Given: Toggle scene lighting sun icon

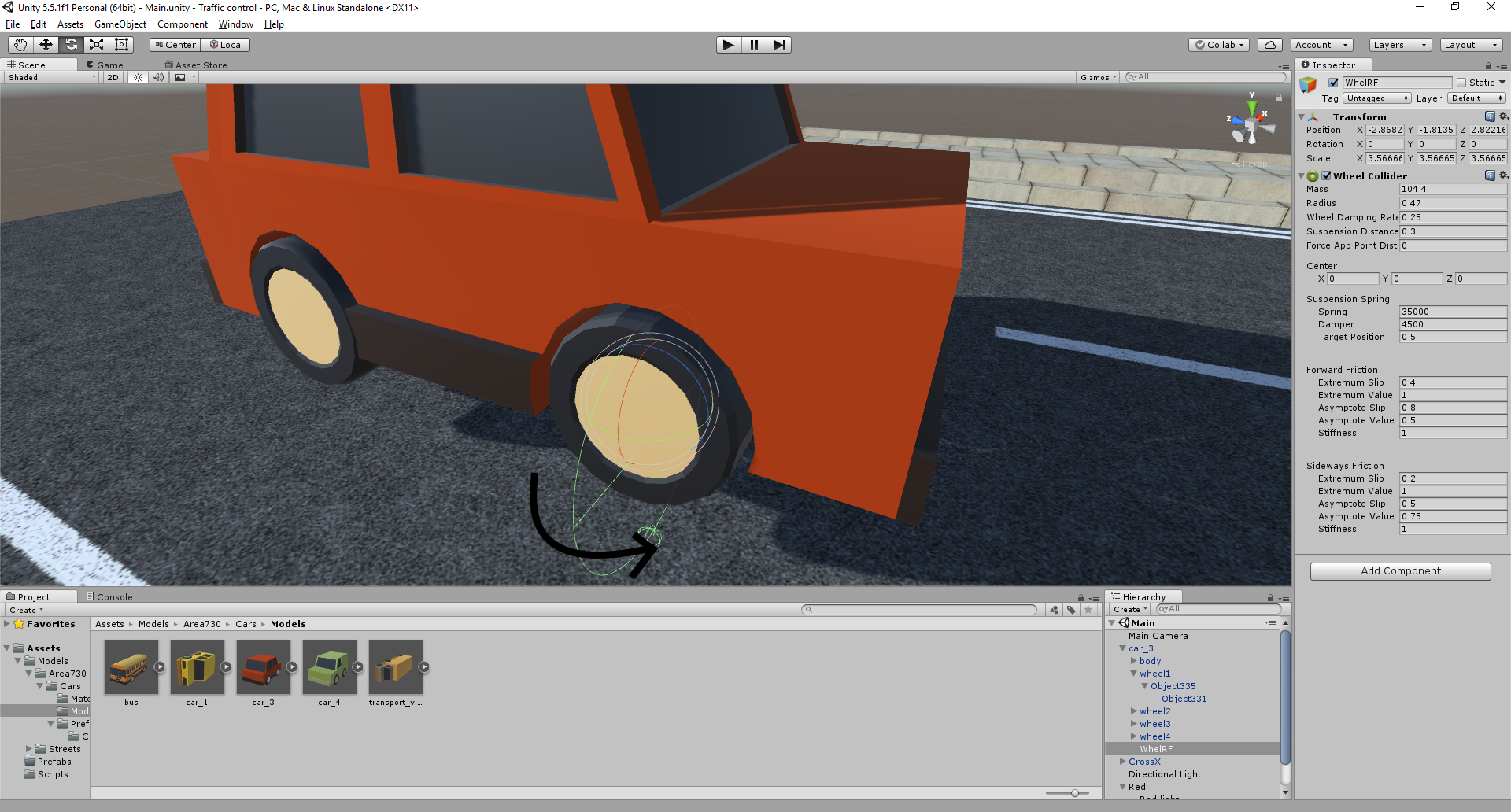Looking at the screenshot, I should coord(138,77).
